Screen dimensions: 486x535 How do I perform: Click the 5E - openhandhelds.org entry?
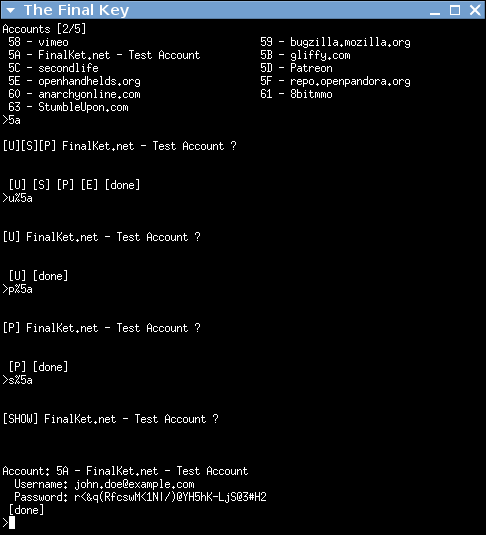point(74,81)
